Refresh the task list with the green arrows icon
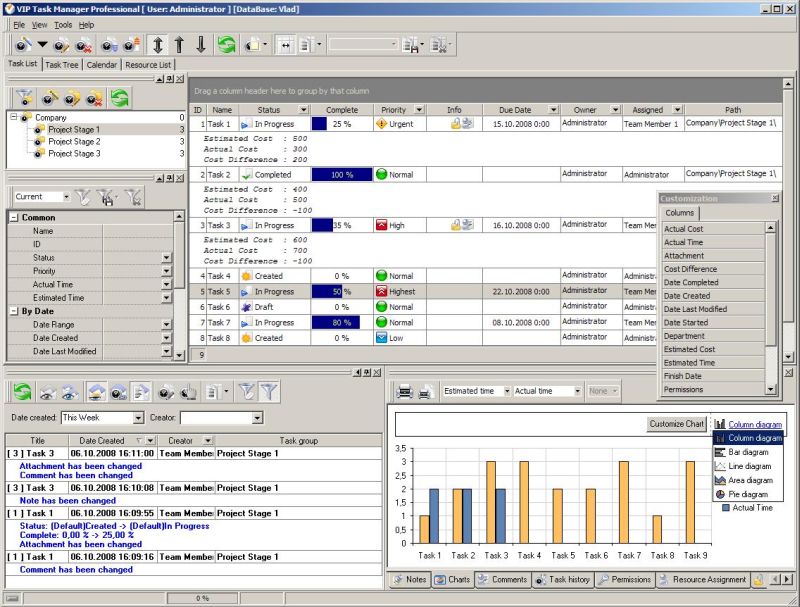 [226, 44]
